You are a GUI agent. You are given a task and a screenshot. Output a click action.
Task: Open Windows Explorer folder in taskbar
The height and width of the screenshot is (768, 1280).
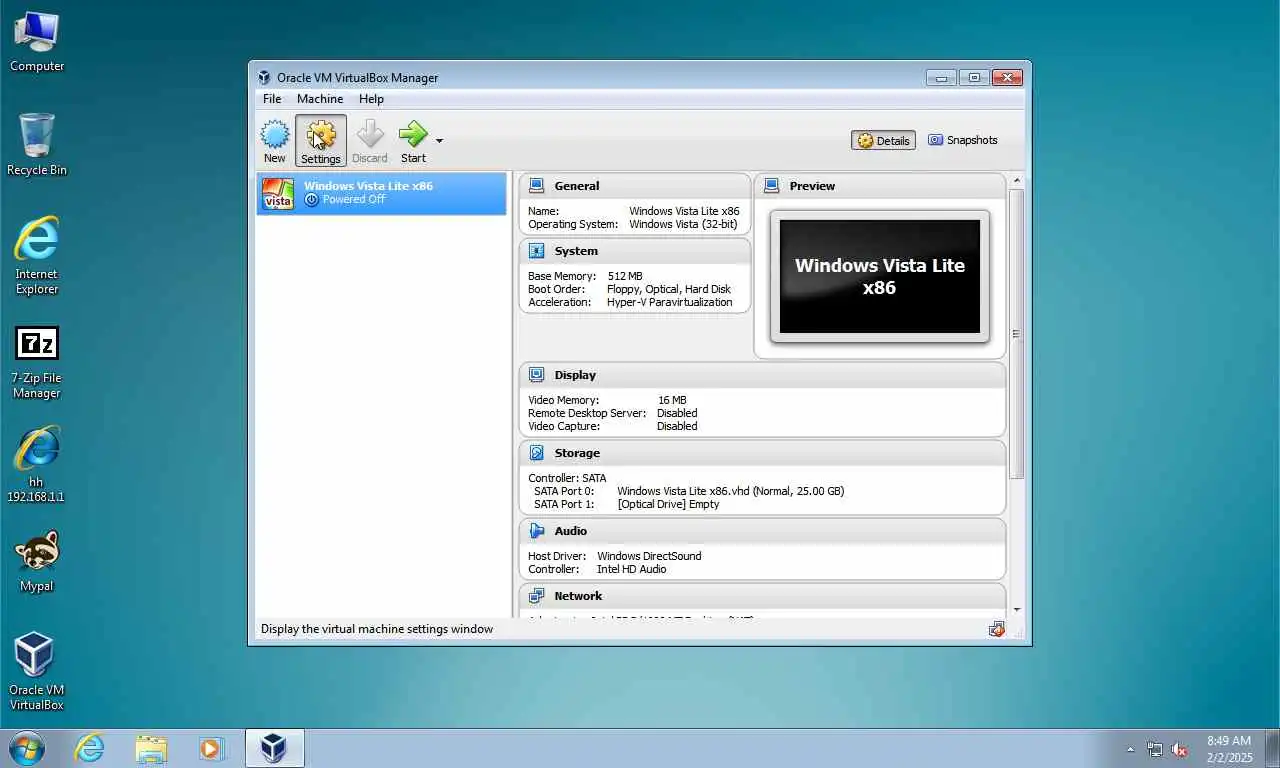(x=151, y=748)
